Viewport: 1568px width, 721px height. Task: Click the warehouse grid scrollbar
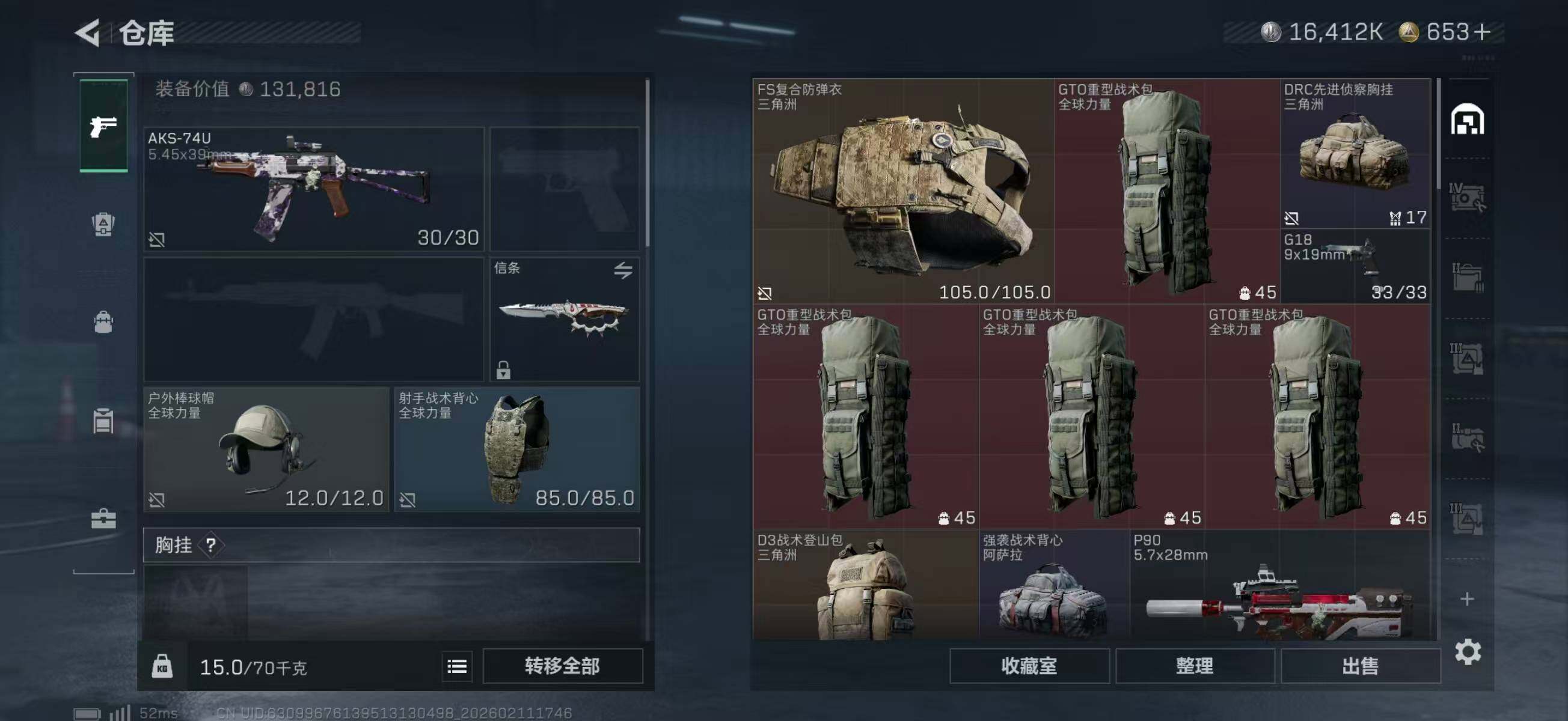coord(1438,134)
